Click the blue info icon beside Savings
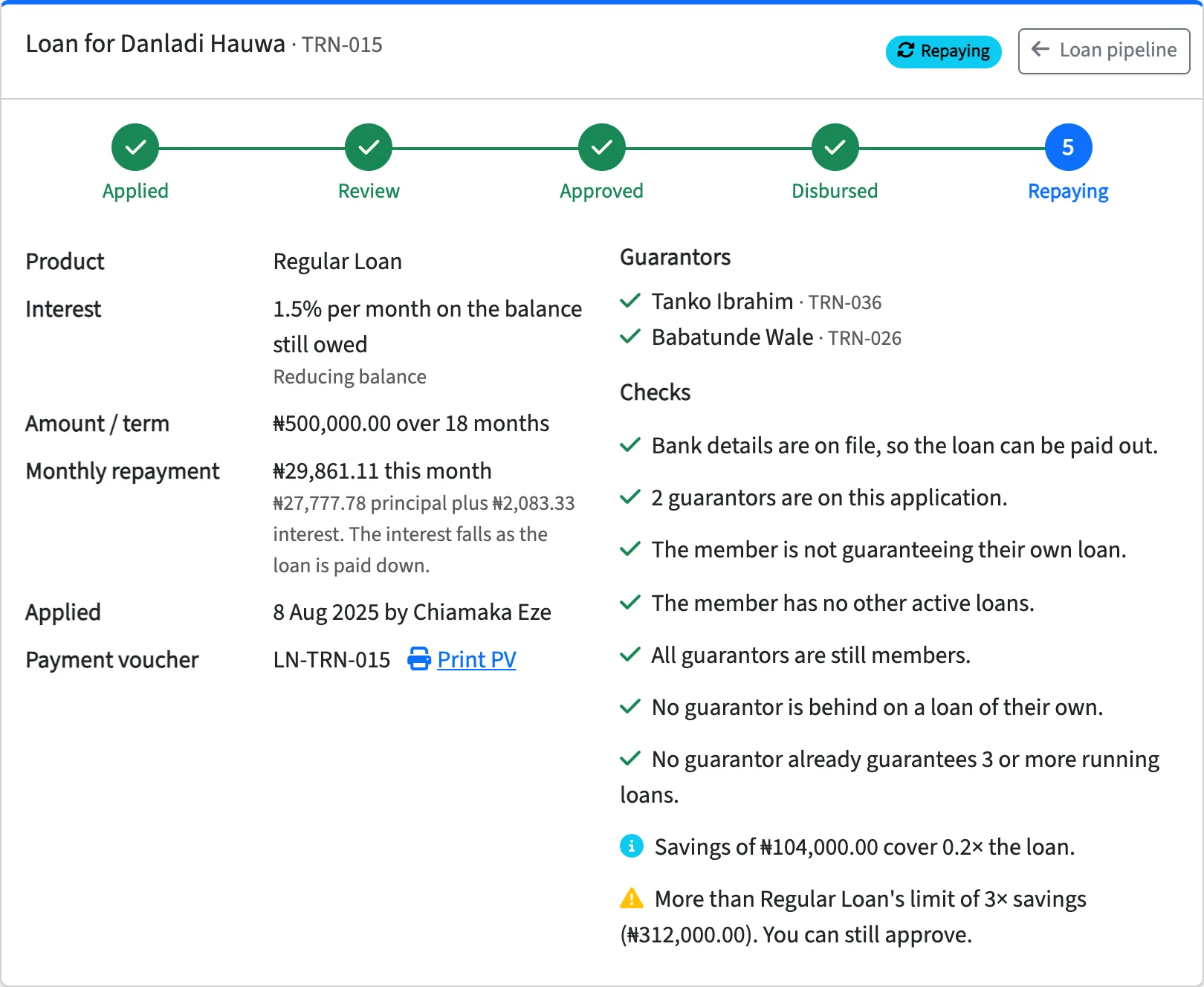Screen dimensions: 1204x987 tap(632, 846)
